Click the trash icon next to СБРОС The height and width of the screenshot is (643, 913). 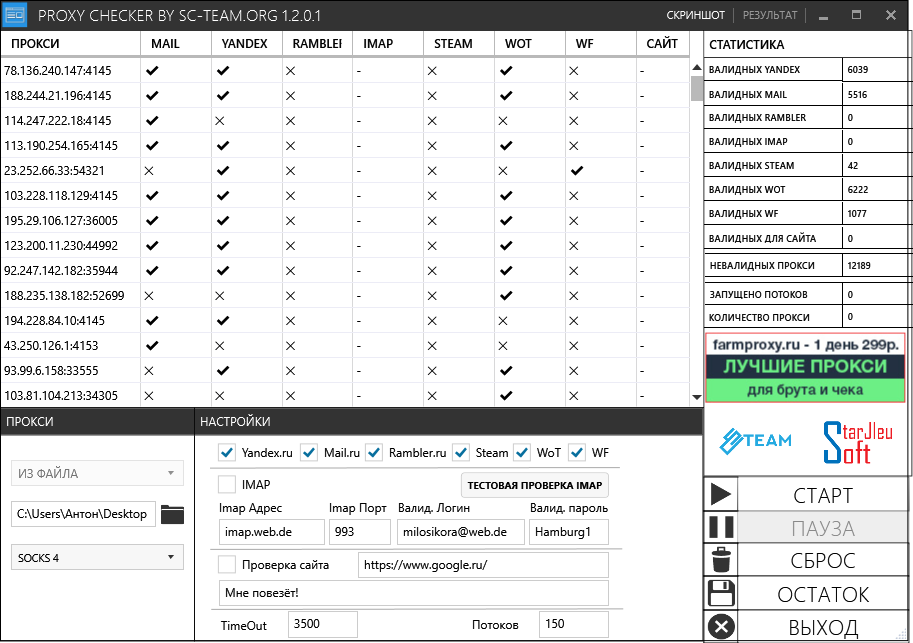coord(721,560)
